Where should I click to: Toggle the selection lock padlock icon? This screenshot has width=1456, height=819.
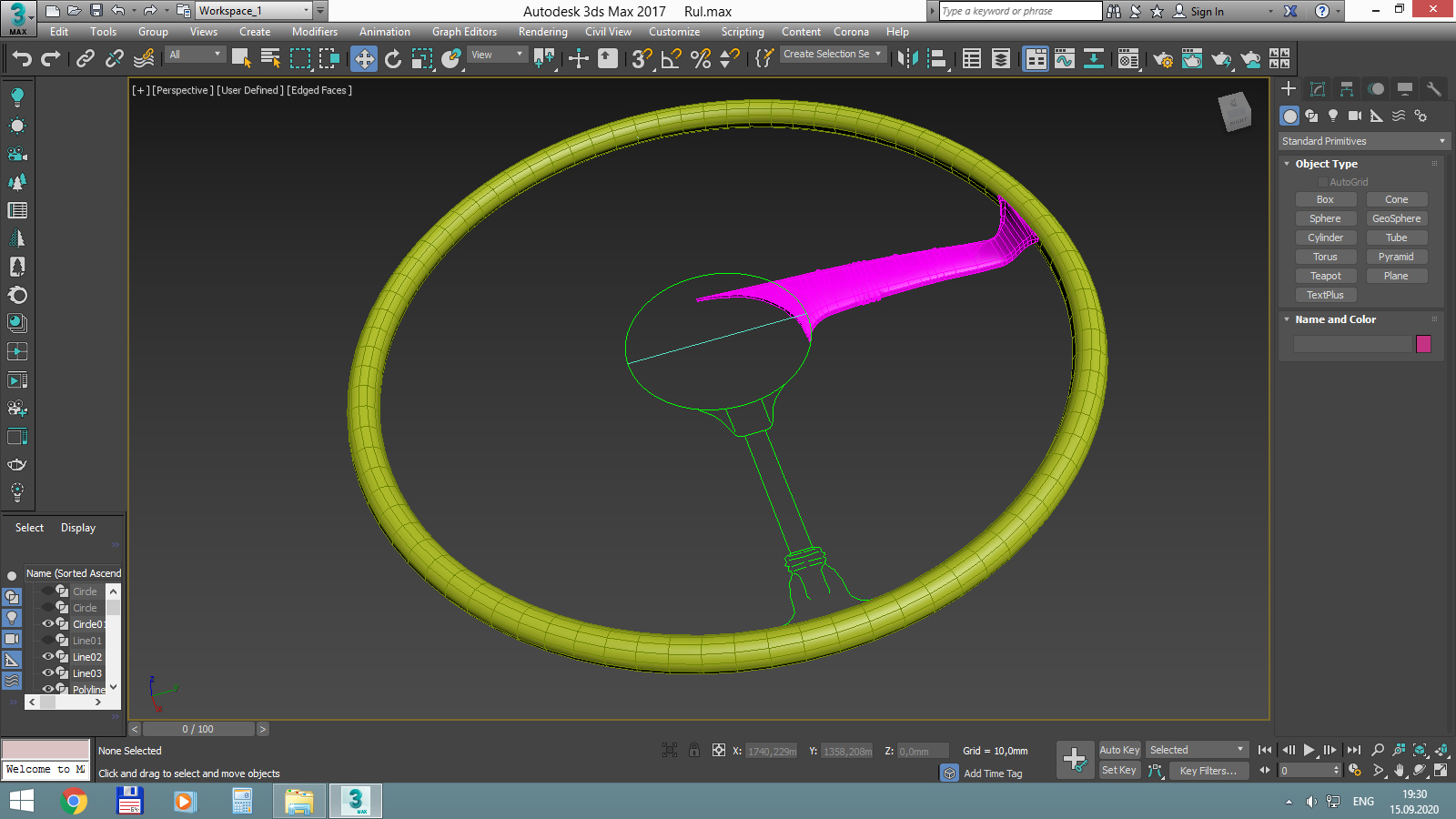click(x=694, y=750)
